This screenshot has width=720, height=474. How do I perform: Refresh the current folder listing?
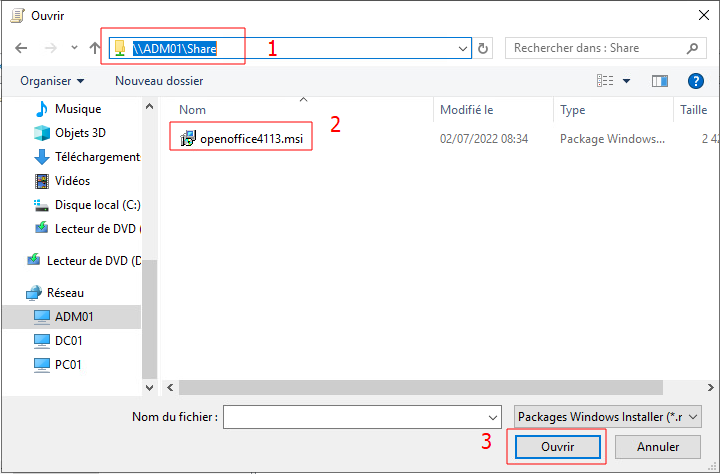[484, 48]
